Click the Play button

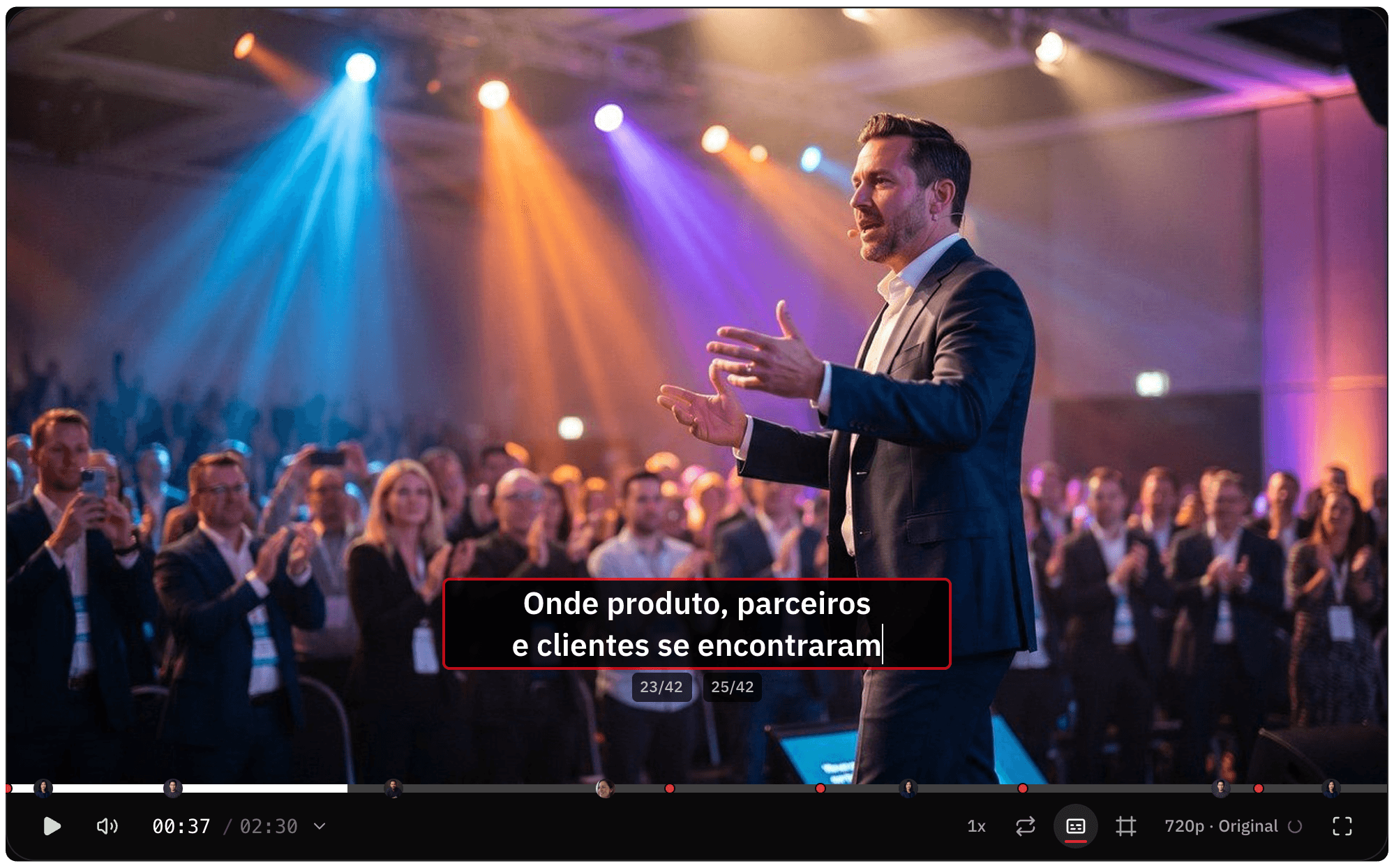(x=52, y=826)
